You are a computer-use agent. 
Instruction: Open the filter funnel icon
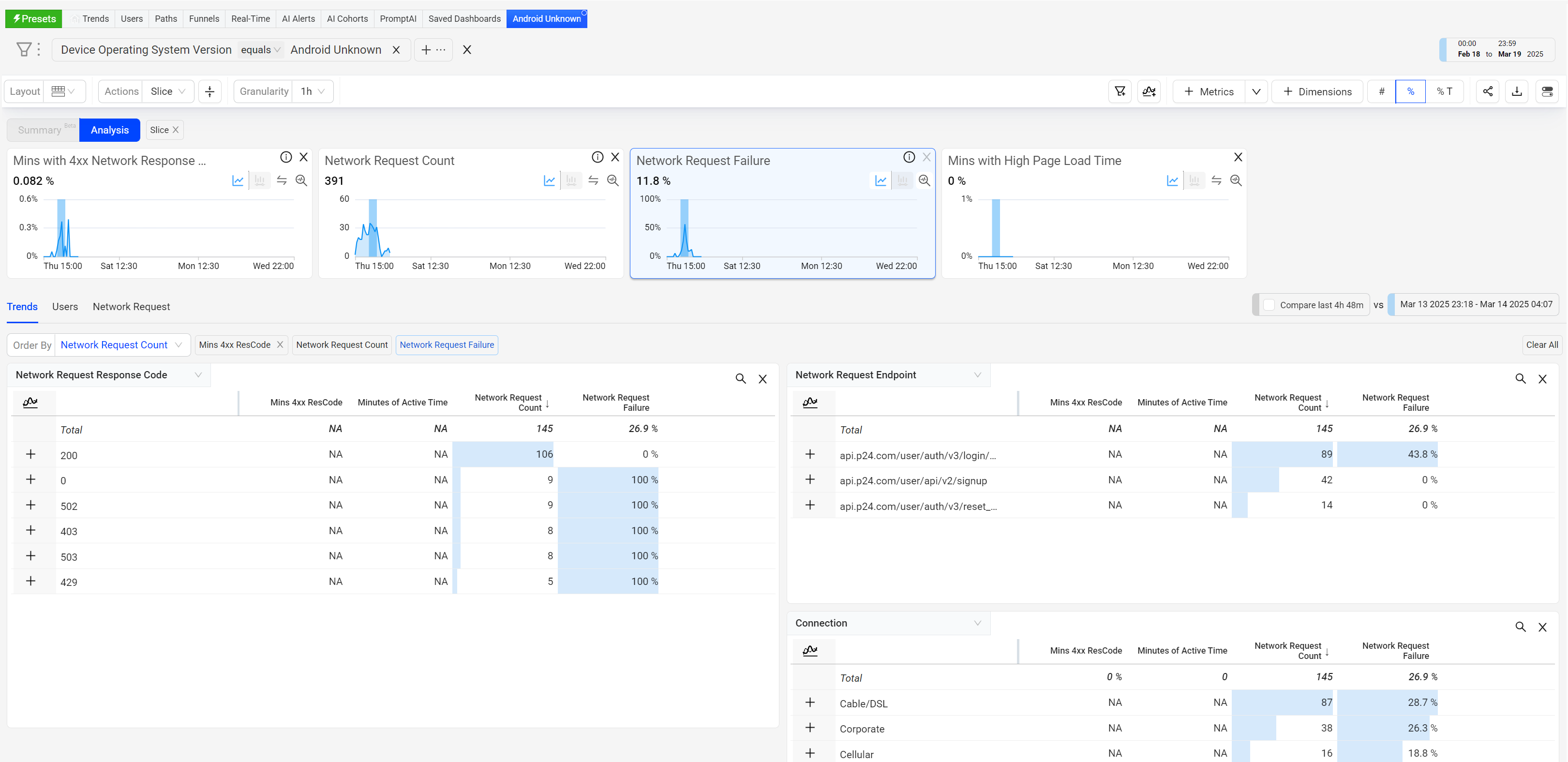(x=24, y=49)
